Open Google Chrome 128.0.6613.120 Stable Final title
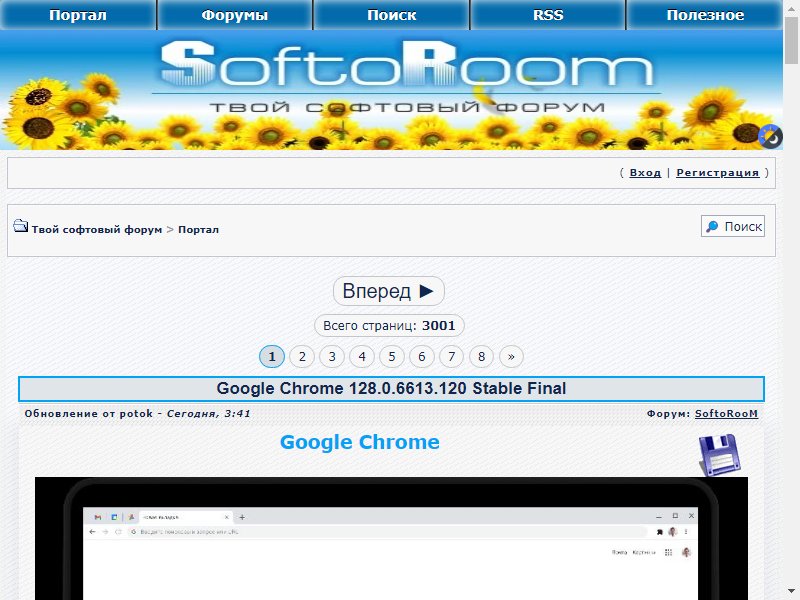The width and height of the screenshot is (800, 600). (x=391, y=389)
